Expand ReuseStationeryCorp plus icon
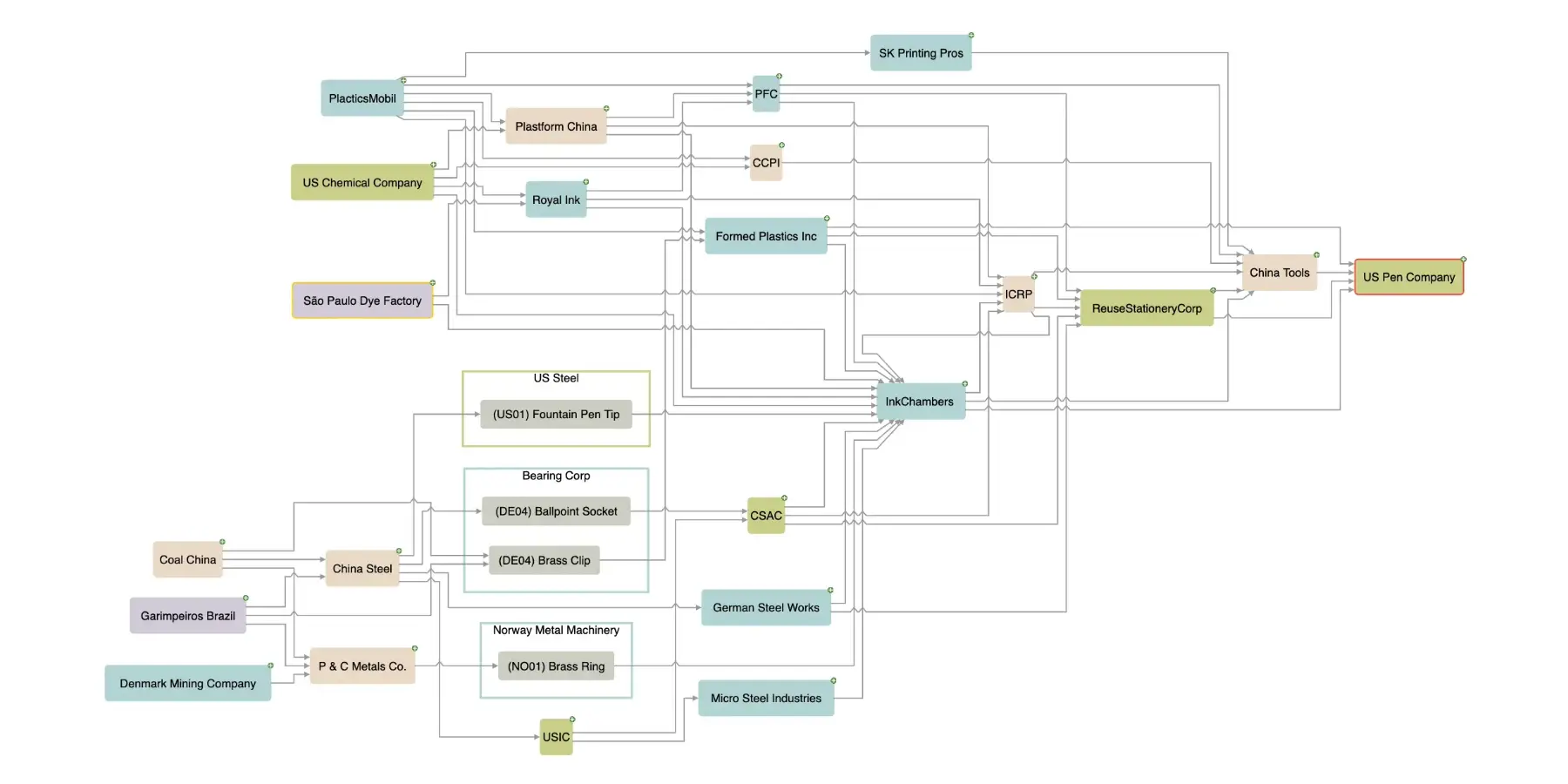 [x=1213, y=291]
